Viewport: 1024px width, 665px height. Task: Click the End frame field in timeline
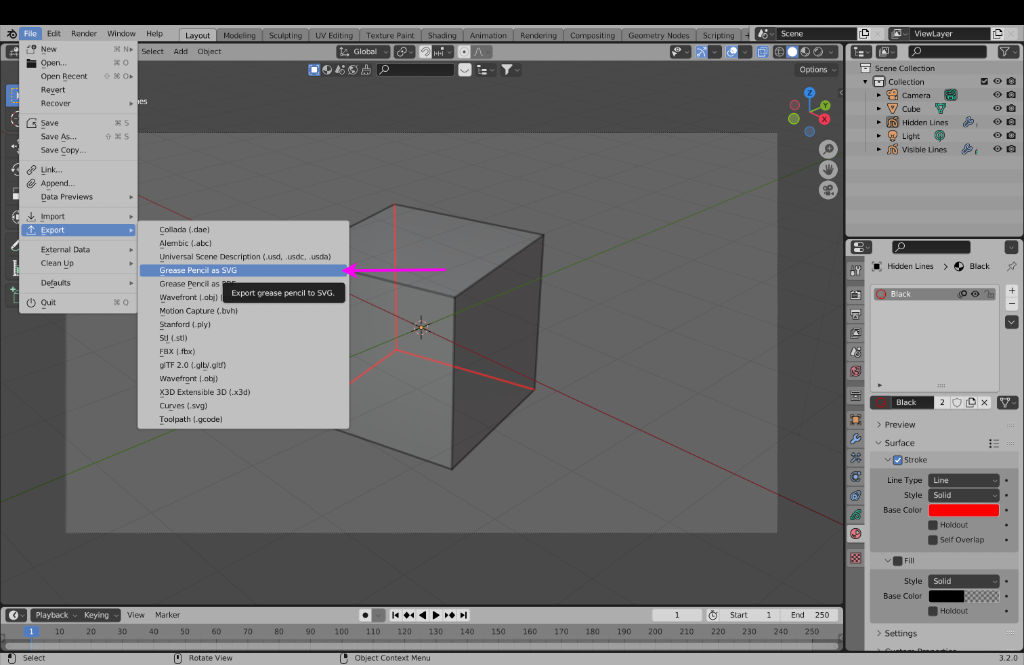(x=810, y=615)
